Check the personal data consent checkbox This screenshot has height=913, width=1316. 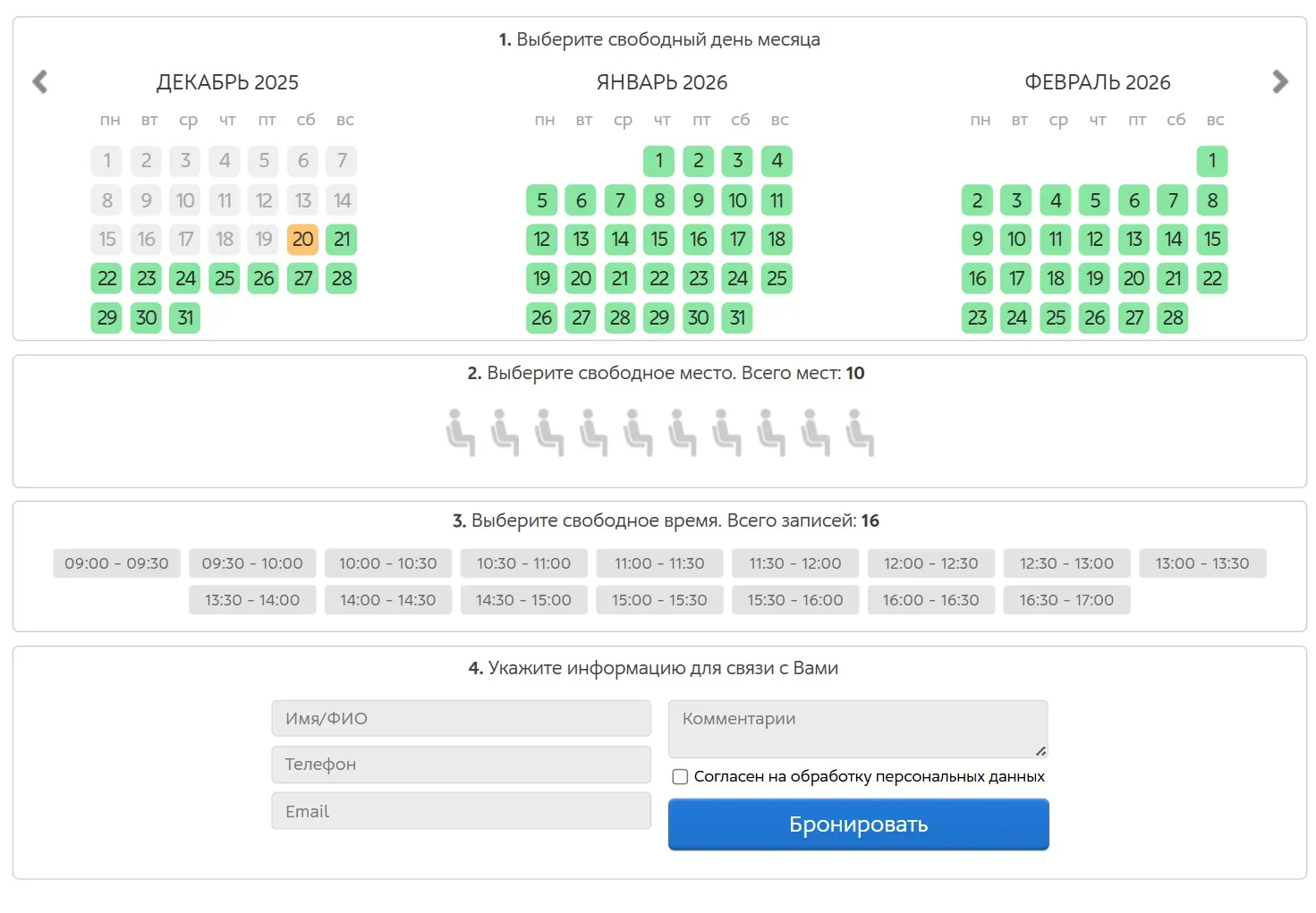point(680,776)
